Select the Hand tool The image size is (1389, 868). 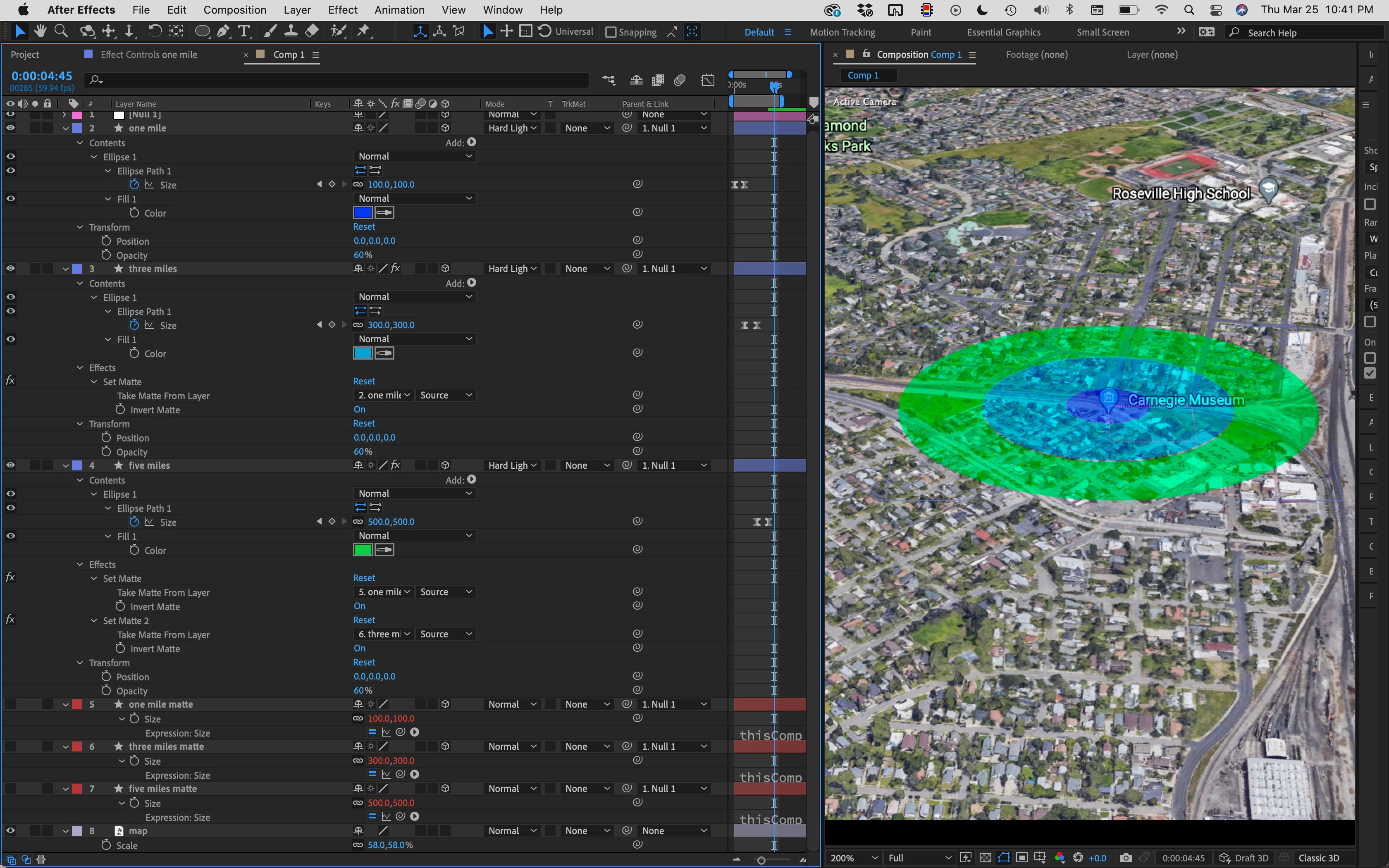40,31
